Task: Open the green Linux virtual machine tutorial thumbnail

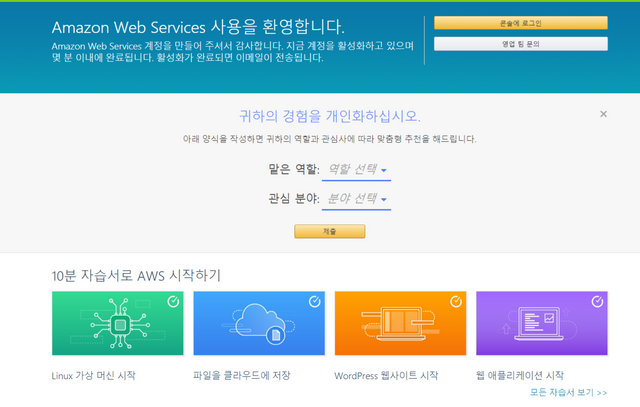Action: 118,323
